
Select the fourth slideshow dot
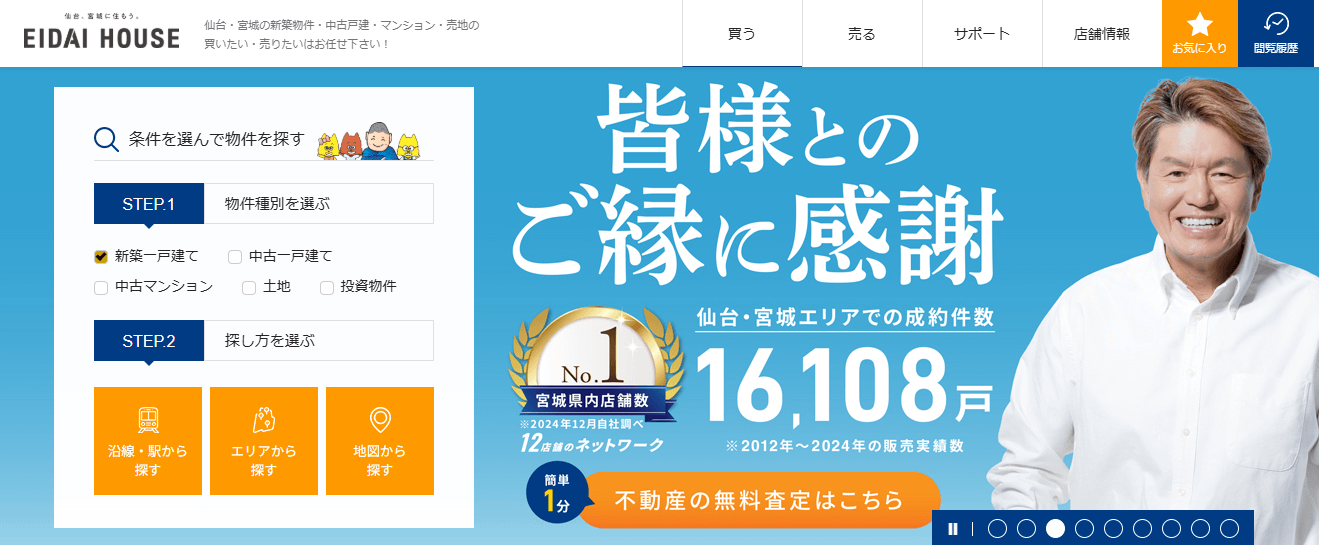click(x=1084, y=529)
